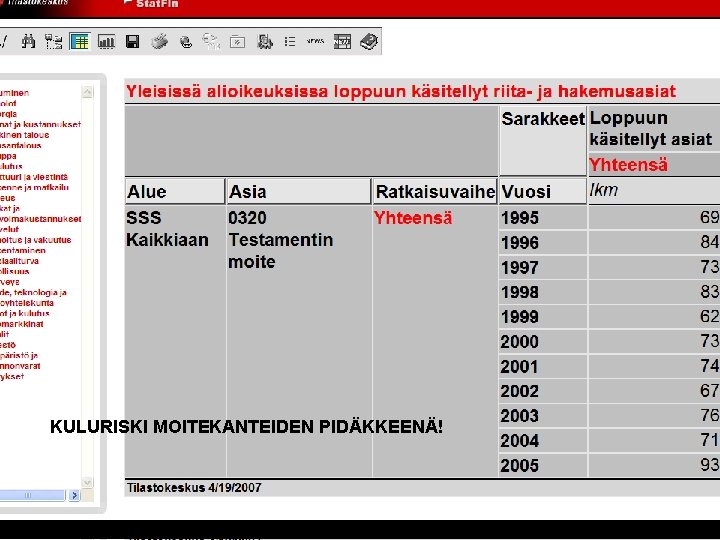Select the year 2001 row
720x540 pixels.
[543, 366]
